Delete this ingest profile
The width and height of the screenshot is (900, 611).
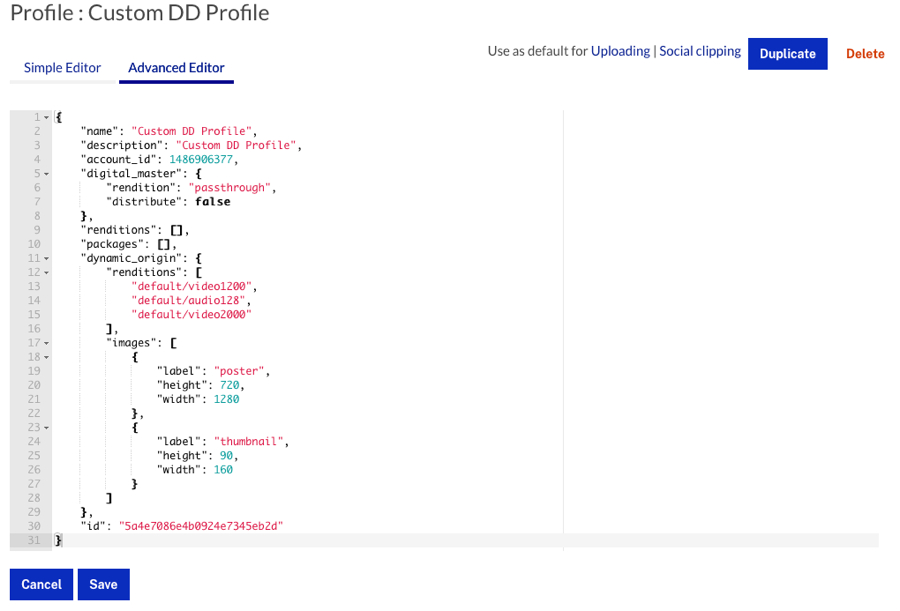coord(865,54)
